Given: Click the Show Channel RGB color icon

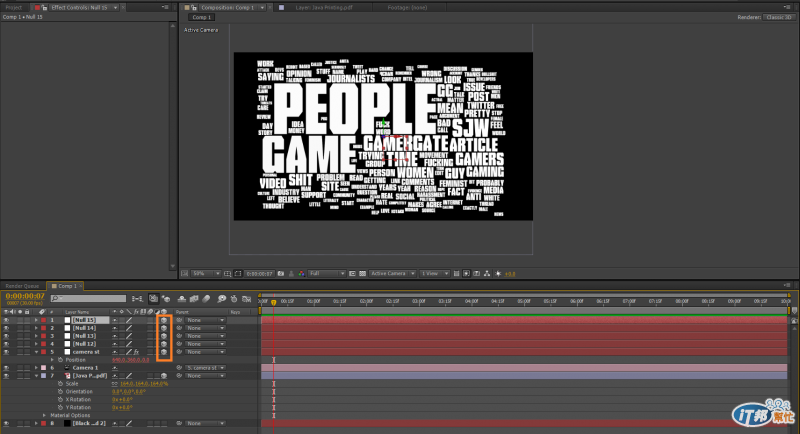Looking at the screenshot, I should [x=302, y=274].
